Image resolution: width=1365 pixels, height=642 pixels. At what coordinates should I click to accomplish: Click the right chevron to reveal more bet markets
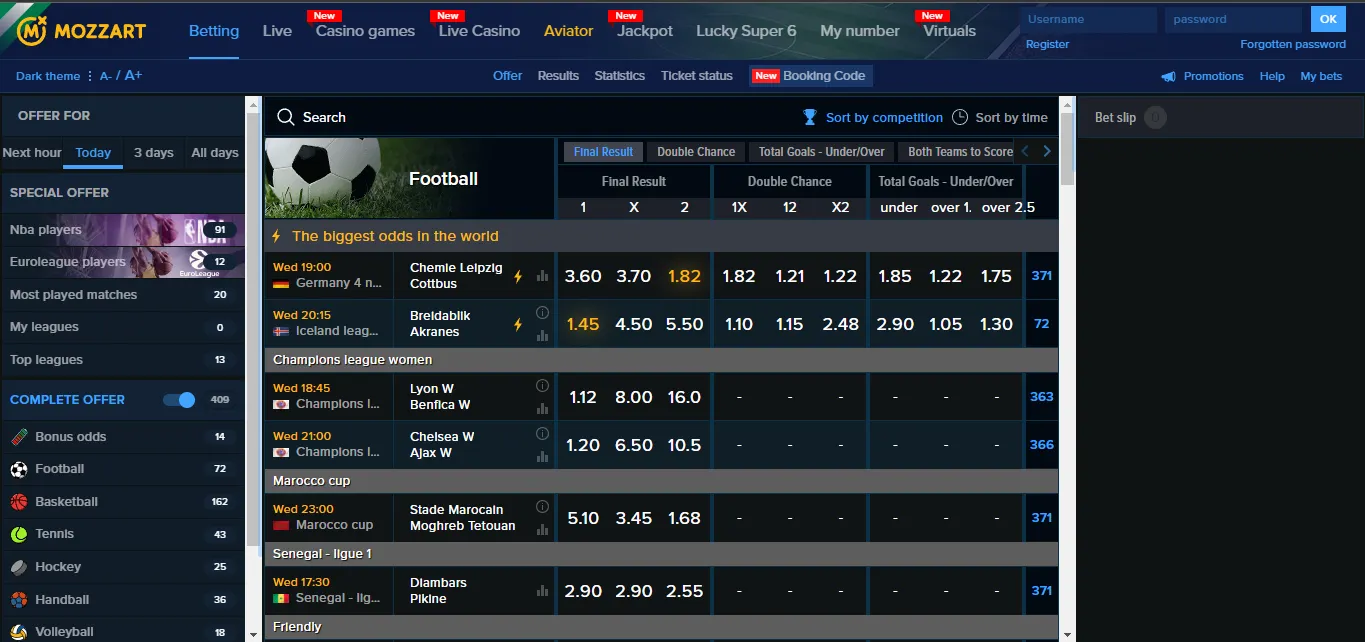point(1045,151)
